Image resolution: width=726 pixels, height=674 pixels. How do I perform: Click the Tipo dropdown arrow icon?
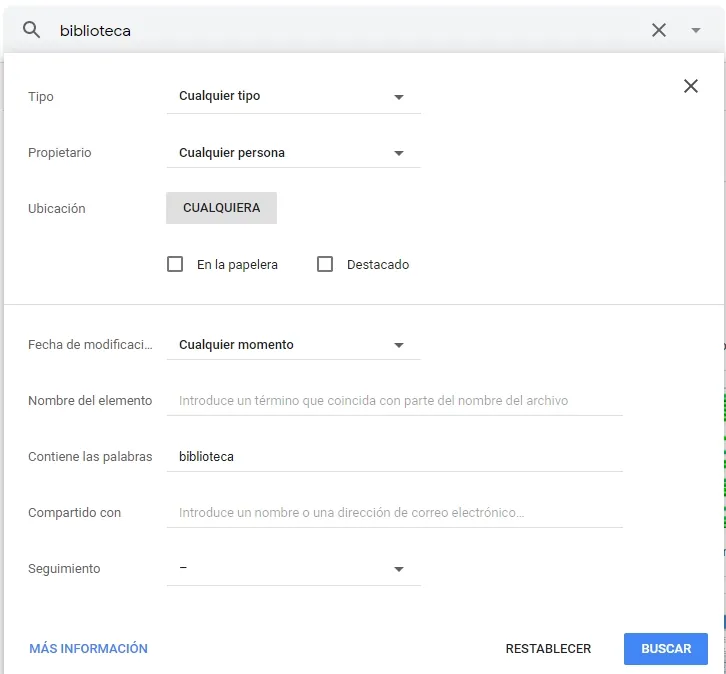tap(399, 97)
